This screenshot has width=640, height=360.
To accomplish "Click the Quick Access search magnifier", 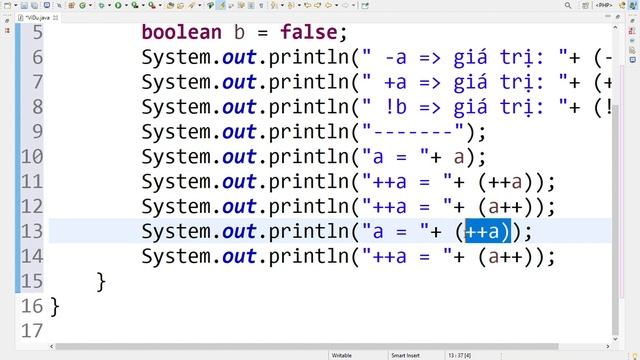I will (568, 5).
